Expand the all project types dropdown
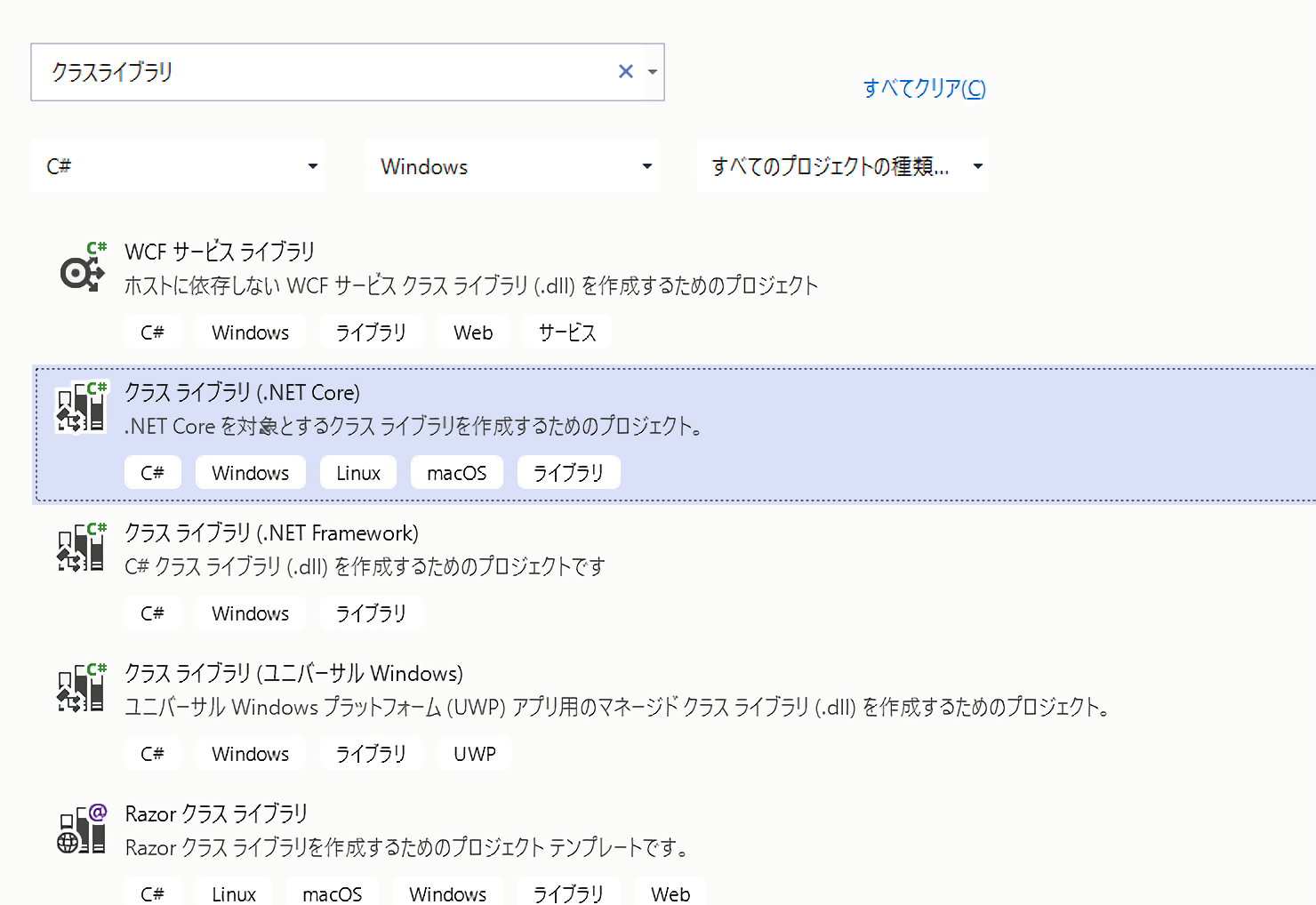The image size is (1316, 905). coord(842,166)
